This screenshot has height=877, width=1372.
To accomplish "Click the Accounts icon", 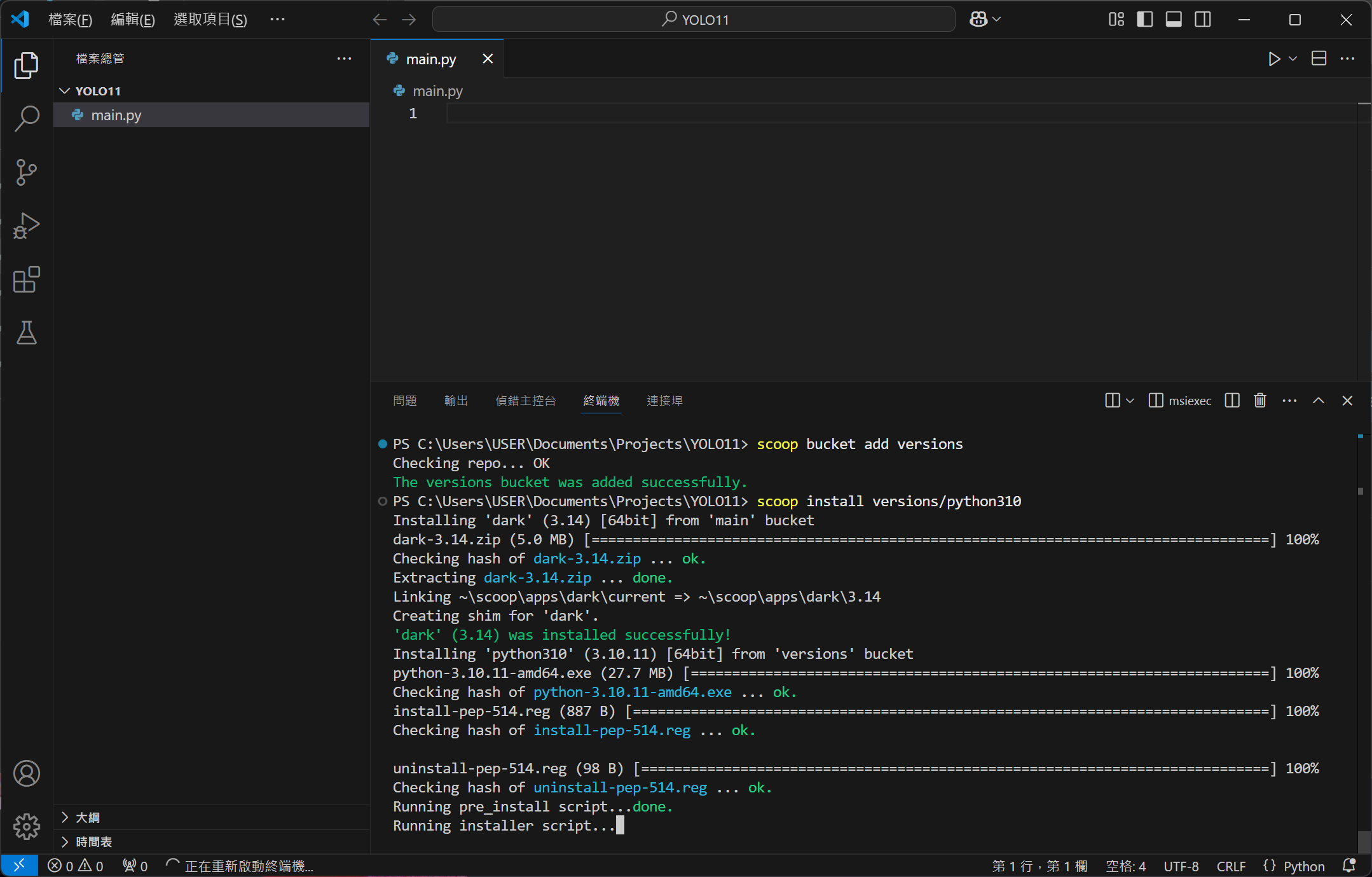I will click(x=26, y=773).
